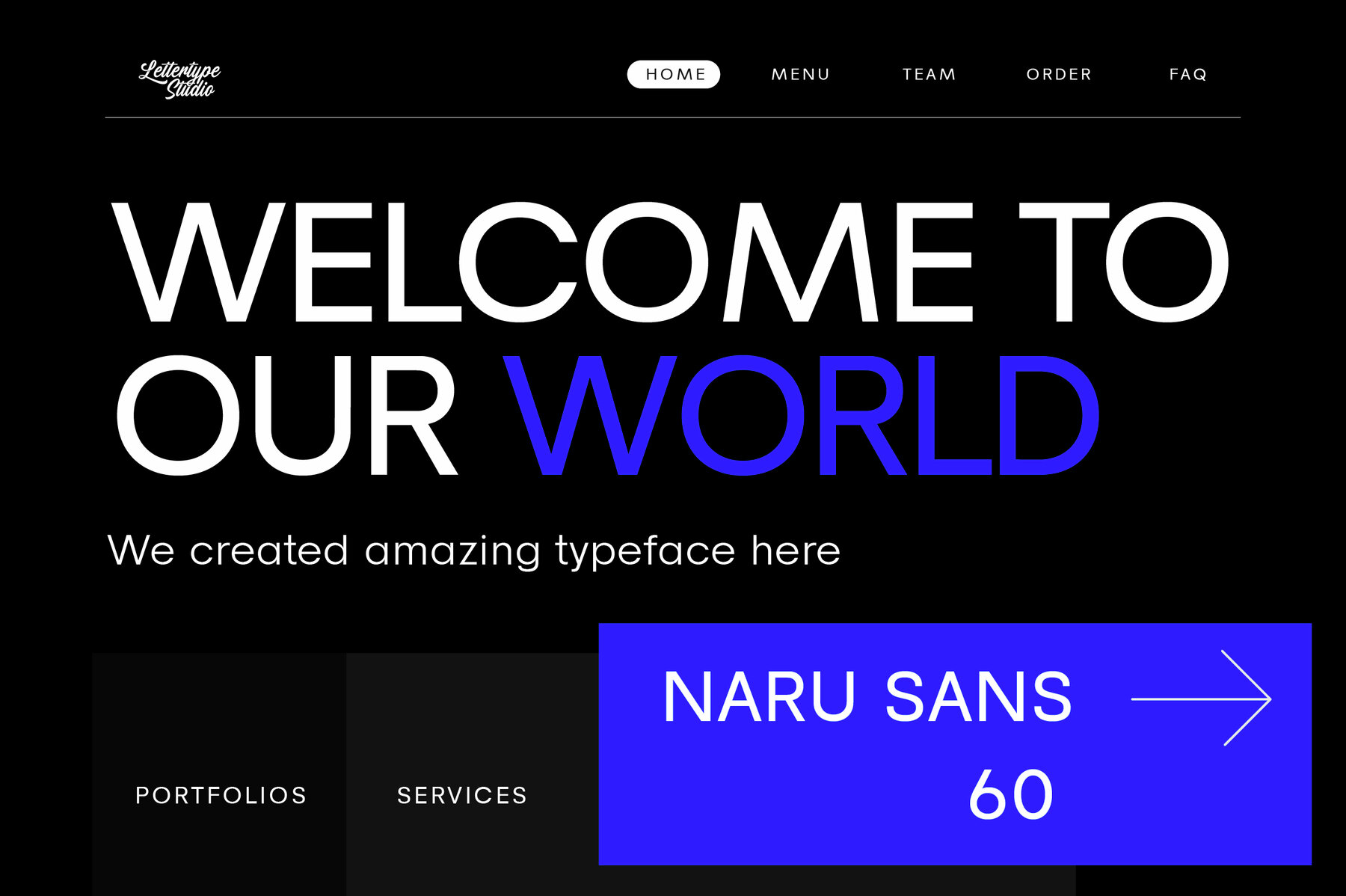This screenshot has height=896, width=1346.
Task: Open the PORTFOLIOS tile
Action: [220, 795]
